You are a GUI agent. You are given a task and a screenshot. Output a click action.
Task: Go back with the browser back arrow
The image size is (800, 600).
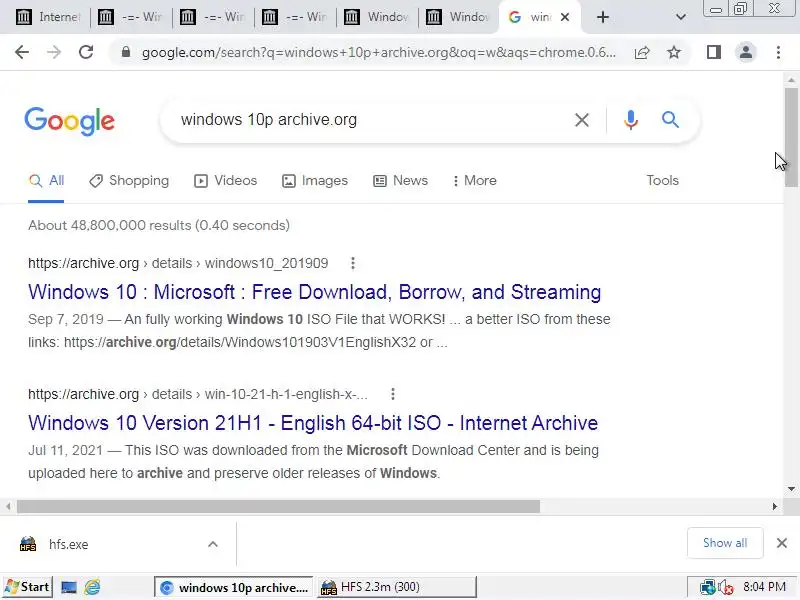22,52
